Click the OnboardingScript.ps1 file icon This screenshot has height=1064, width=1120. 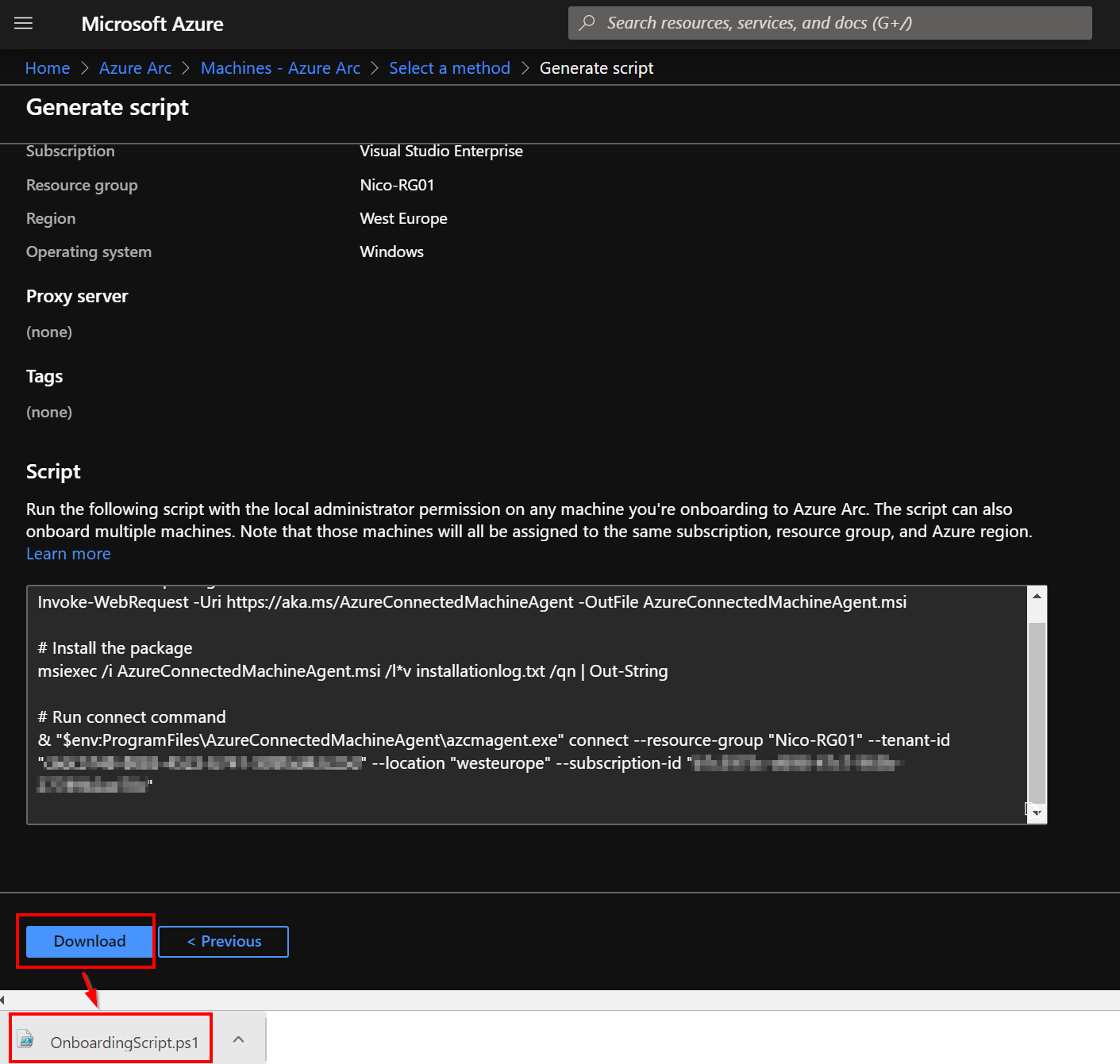26,1039
